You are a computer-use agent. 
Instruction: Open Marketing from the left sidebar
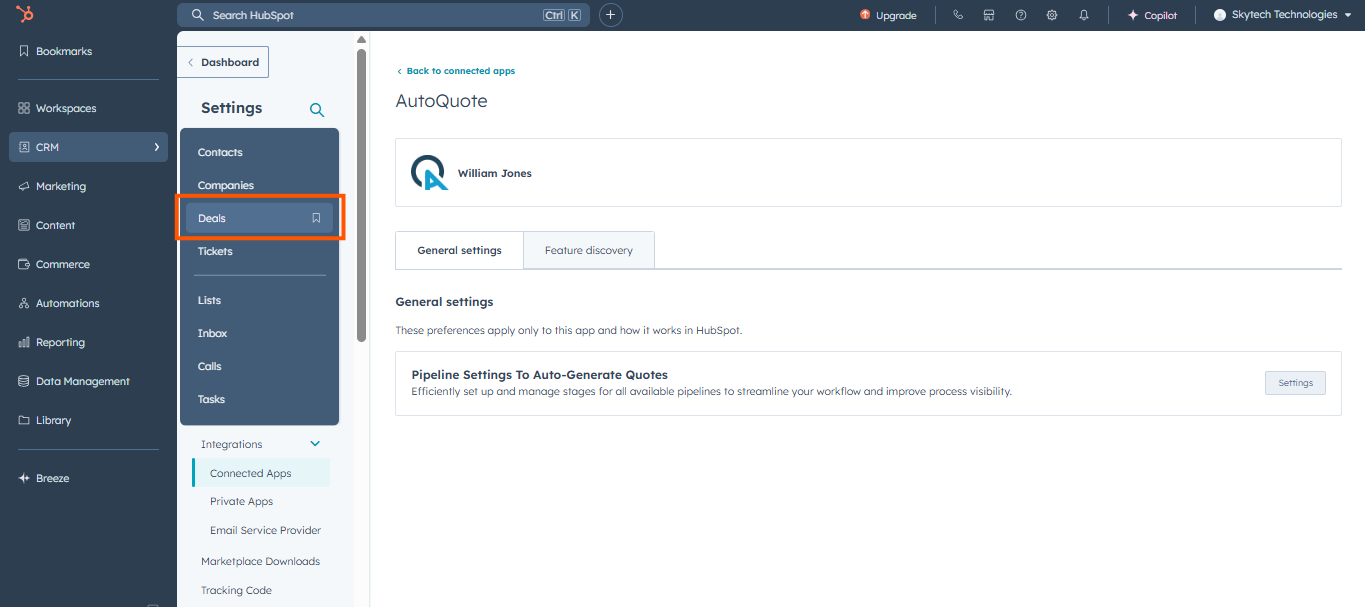[x=58, y=185]
